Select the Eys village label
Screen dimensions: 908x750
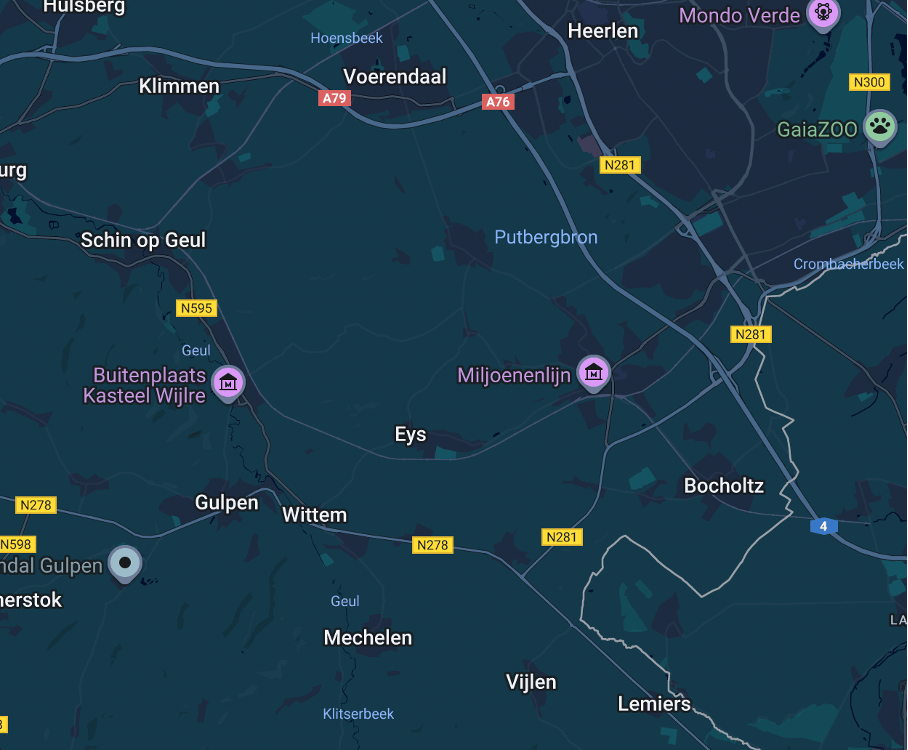(x=411, y=434)
